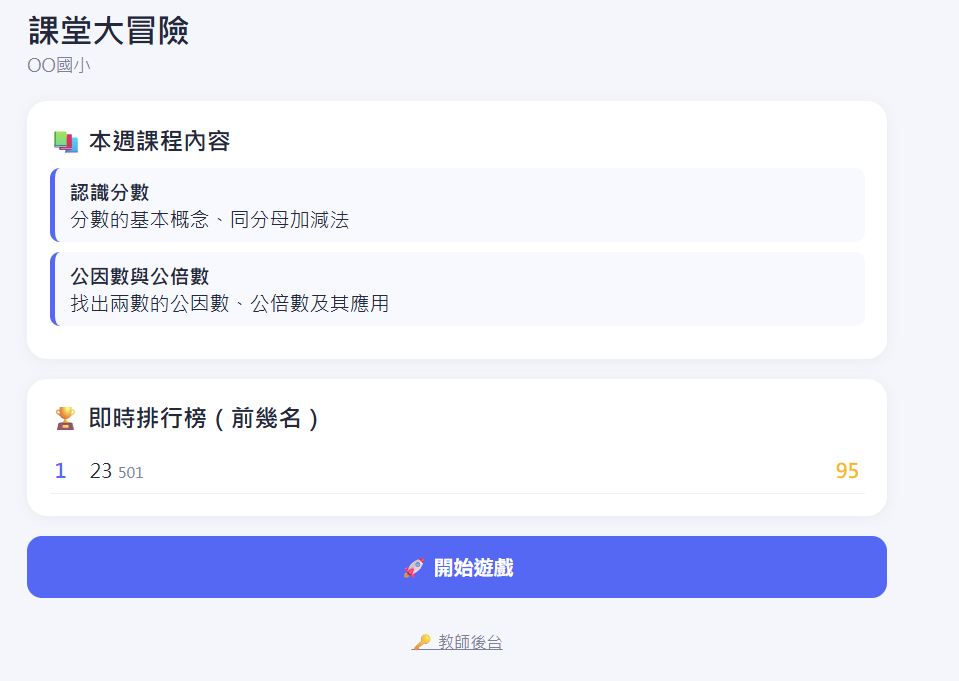Click the 課堂大冒險 page title
The height and width of the screenshot is (681, 959).
108,31
